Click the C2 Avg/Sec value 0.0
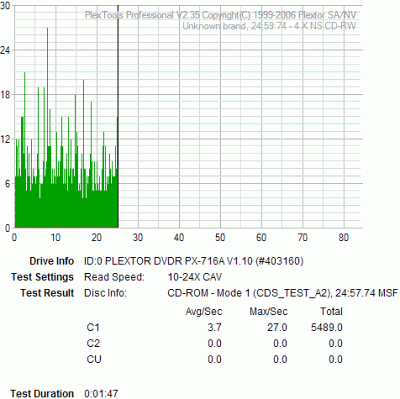This screenshot has width=400, height=399. tap(214, 343)
